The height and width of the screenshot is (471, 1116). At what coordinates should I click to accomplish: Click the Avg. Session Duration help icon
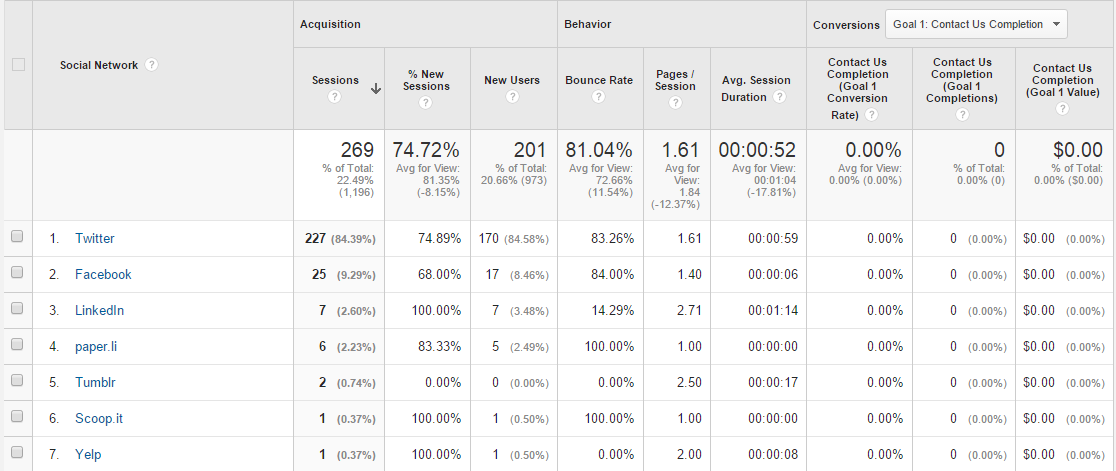778,97
